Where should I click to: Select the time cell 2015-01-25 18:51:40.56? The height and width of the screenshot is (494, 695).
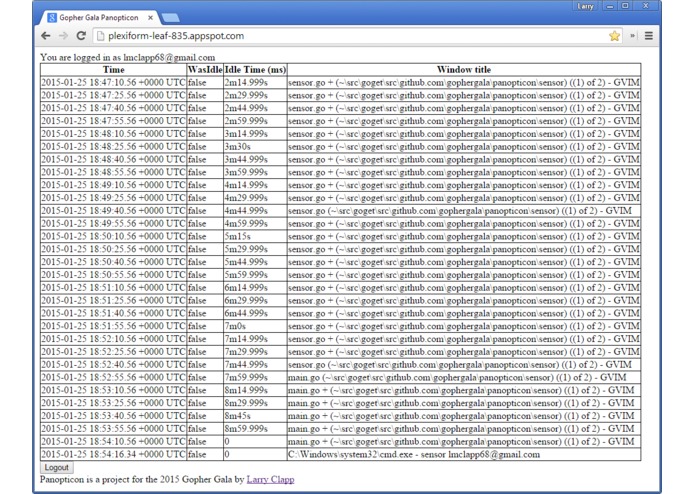[113, 314]
